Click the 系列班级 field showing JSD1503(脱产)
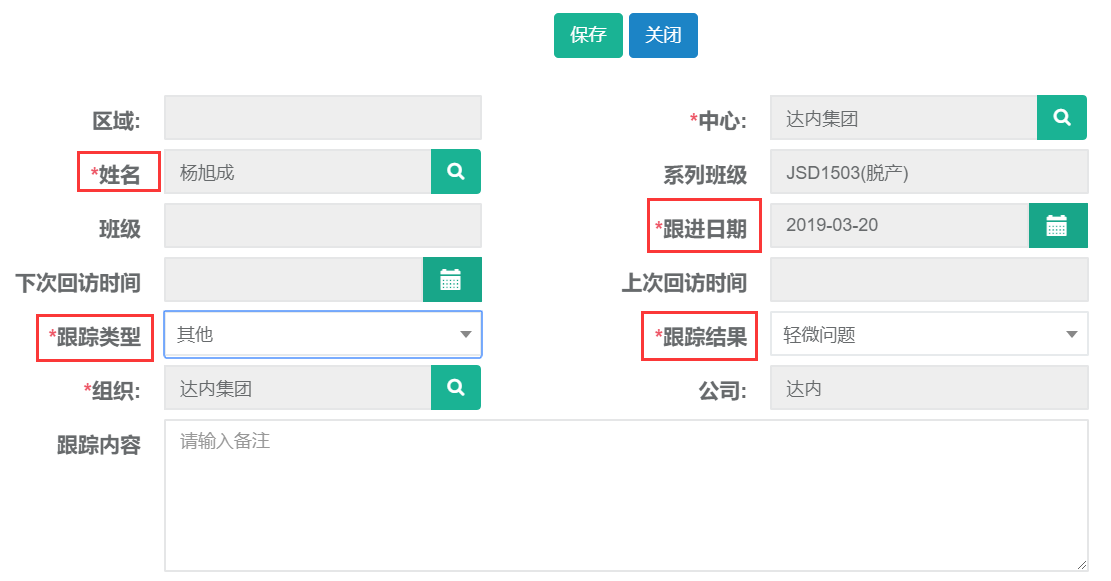Image resolution: width=1111 pixels, height=581 pixels. click(x=928, y=172)
